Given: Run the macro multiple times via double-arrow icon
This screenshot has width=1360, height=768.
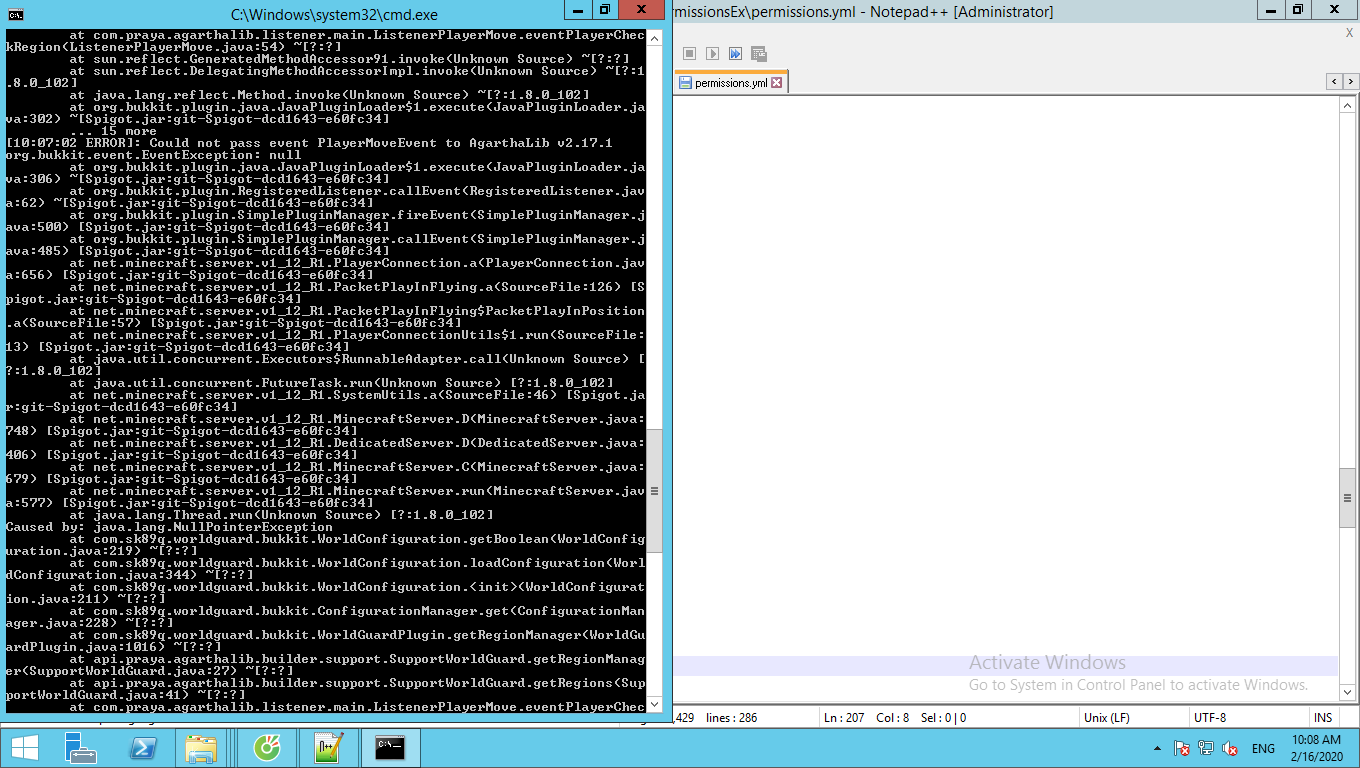Looking at the screenshot, I should pos(735,53).
